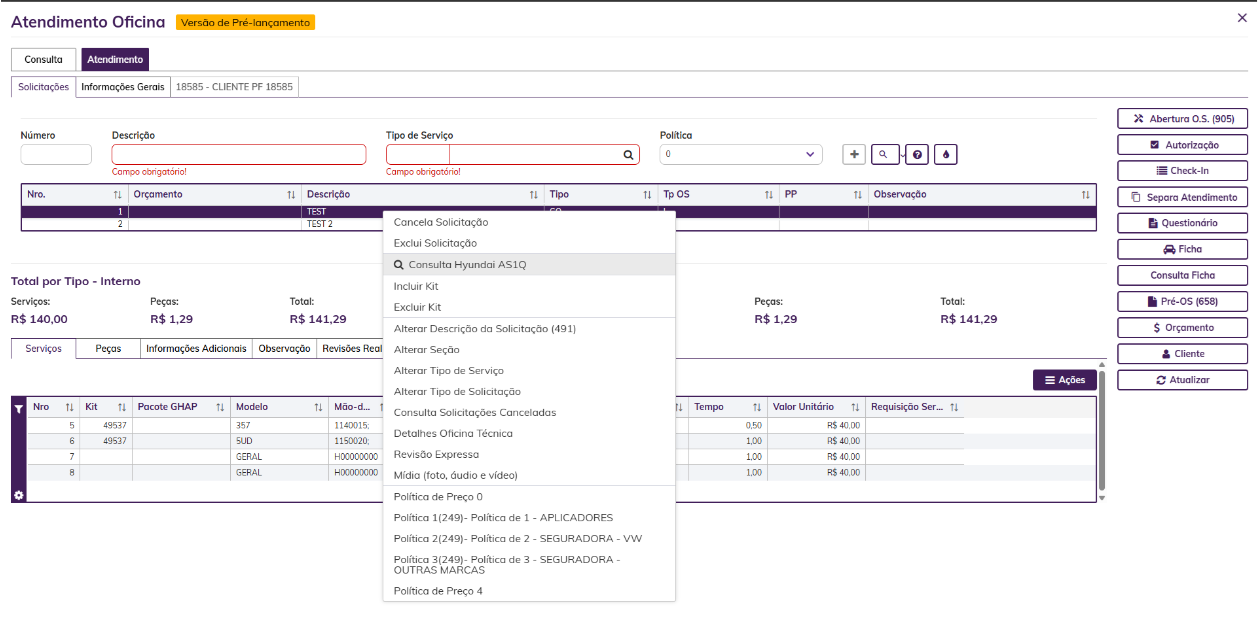
Task: Click the droplet icon button
Action: pos(946,154)
